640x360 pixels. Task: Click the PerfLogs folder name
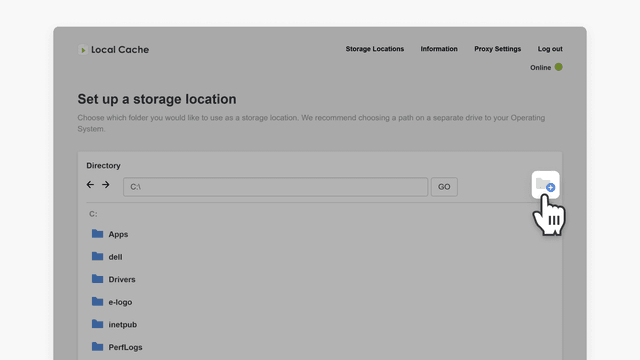125,347
